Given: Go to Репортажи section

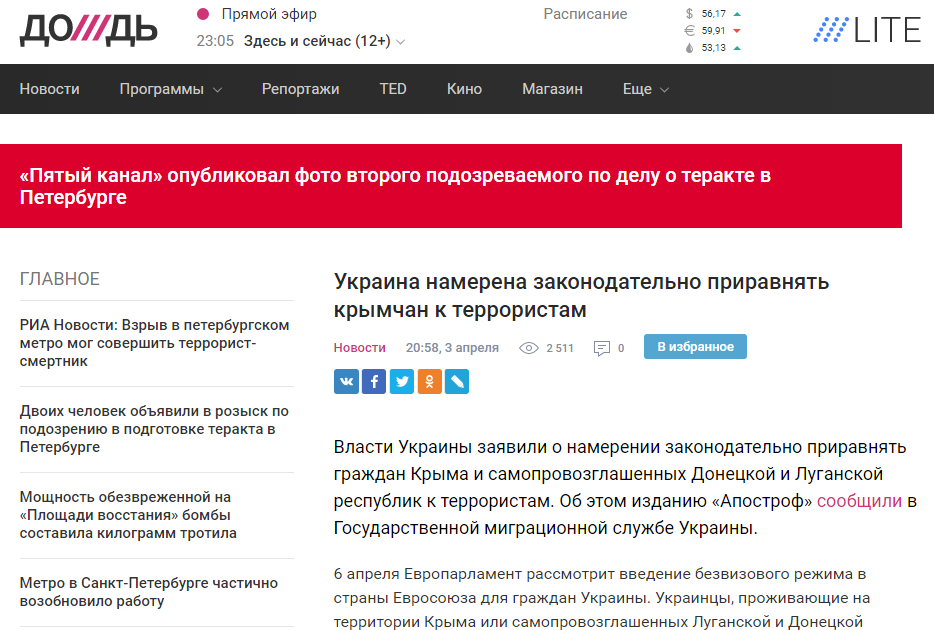Looking at the screenshot, I should tap(300, 89).
